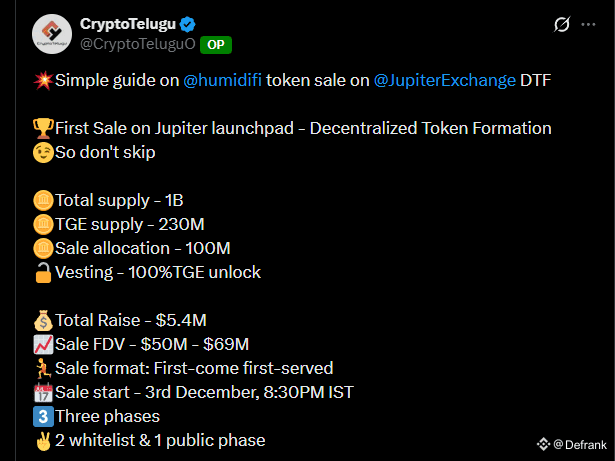Open the @humidifi mention link
This screenshot has height=461, width=615.
[x=225, y=81]
